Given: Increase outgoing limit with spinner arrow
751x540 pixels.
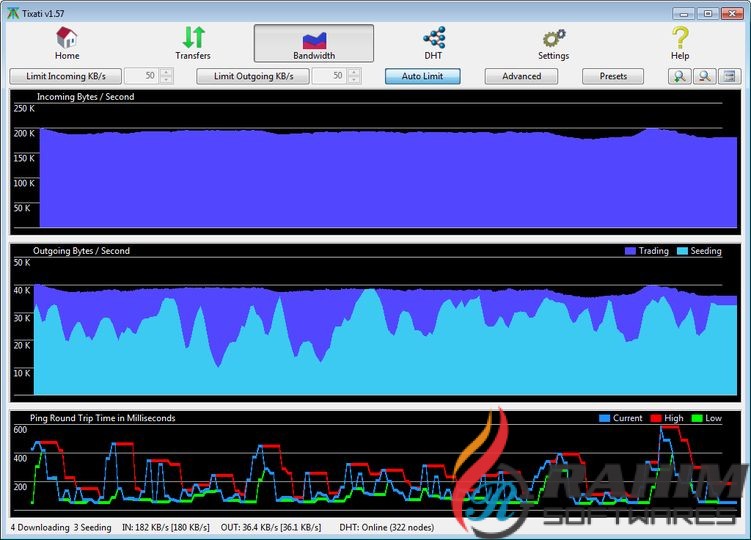Looking at the screenshot, I should coord(353,72).
